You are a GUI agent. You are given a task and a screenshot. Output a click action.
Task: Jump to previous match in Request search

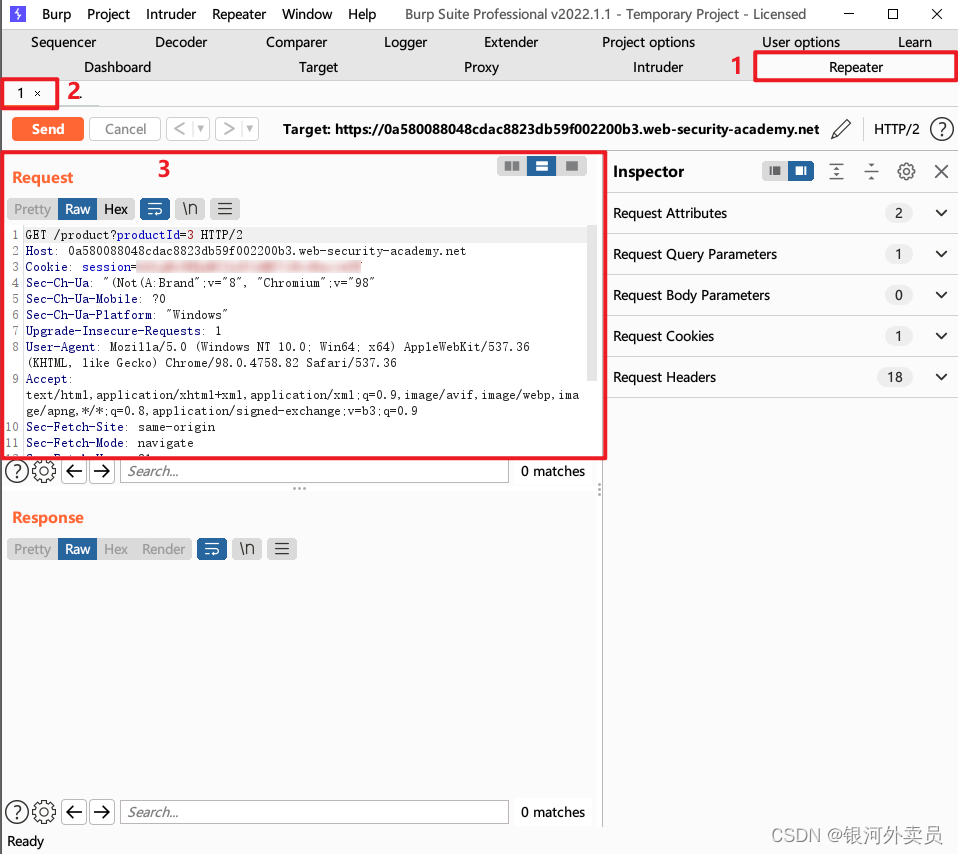pos(74,471)
